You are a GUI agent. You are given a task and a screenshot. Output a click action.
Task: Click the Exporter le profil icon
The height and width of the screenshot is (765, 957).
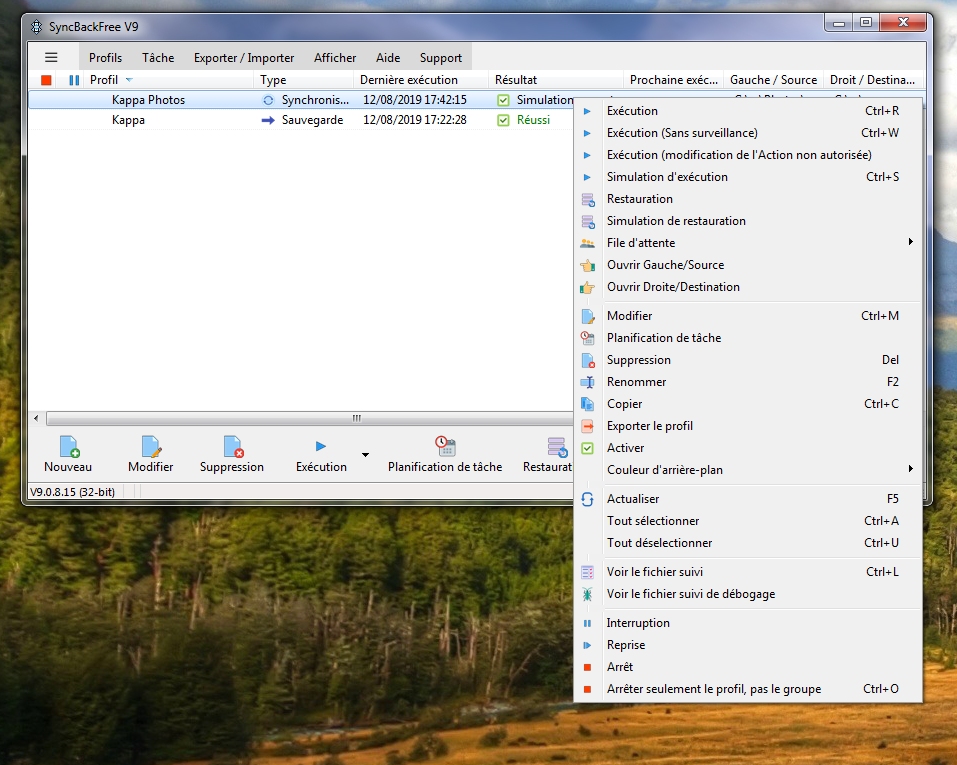click(x=587, y=426)
